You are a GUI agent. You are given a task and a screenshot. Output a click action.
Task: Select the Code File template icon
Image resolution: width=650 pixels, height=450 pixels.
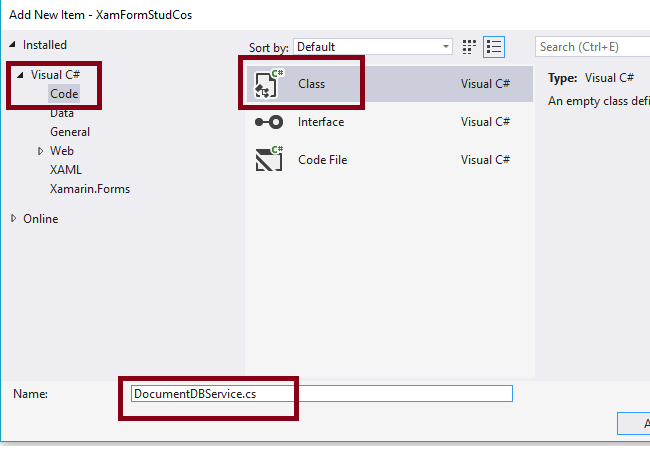(269, 159)
